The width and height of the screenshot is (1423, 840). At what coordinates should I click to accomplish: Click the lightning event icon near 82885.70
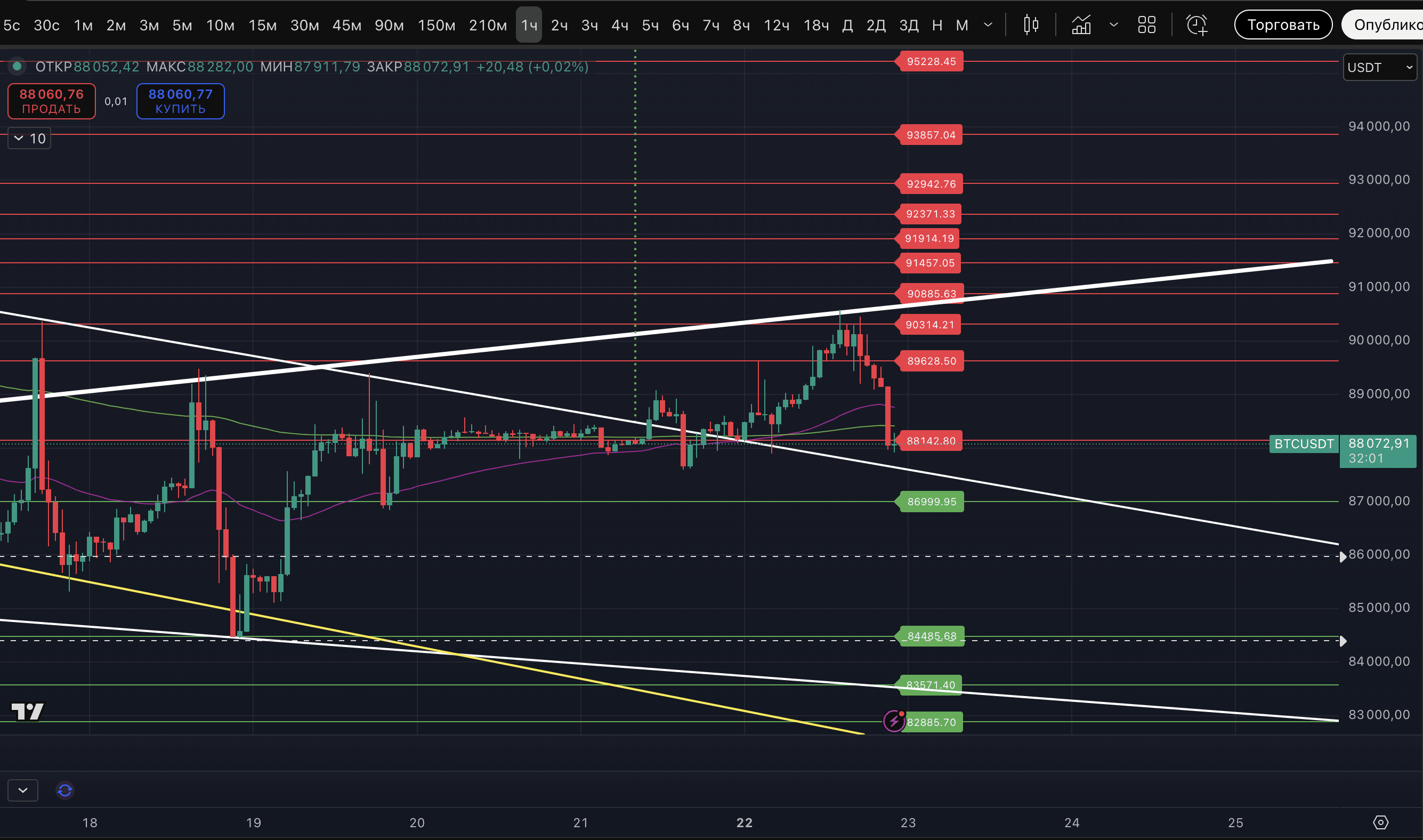click(x=894, y=721)
